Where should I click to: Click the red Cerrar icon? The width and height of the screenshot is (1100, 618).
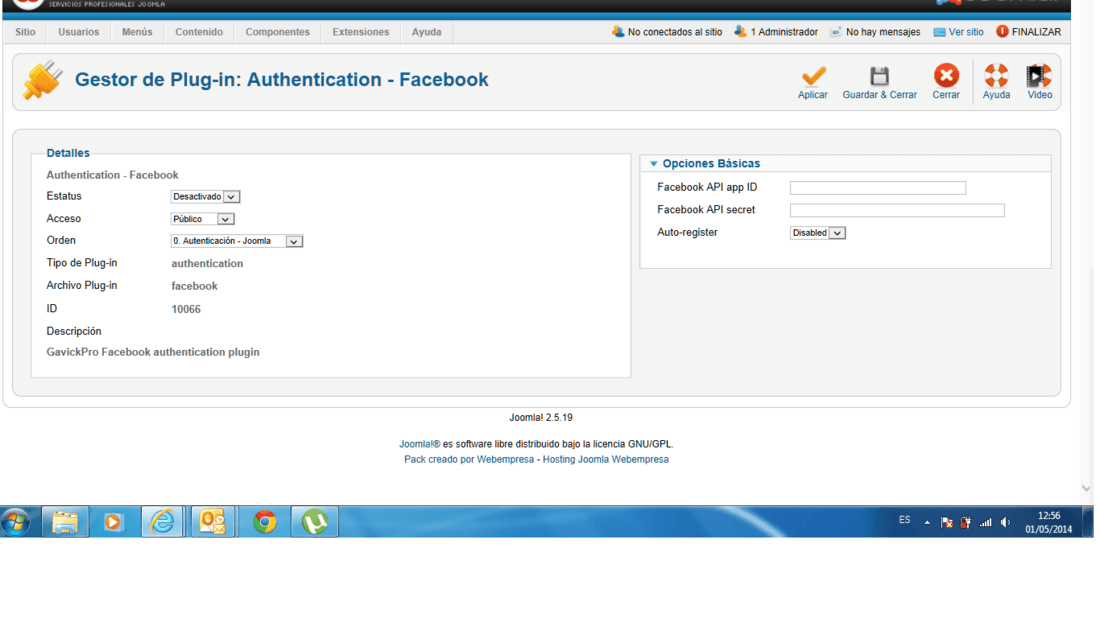pos(946,75)
